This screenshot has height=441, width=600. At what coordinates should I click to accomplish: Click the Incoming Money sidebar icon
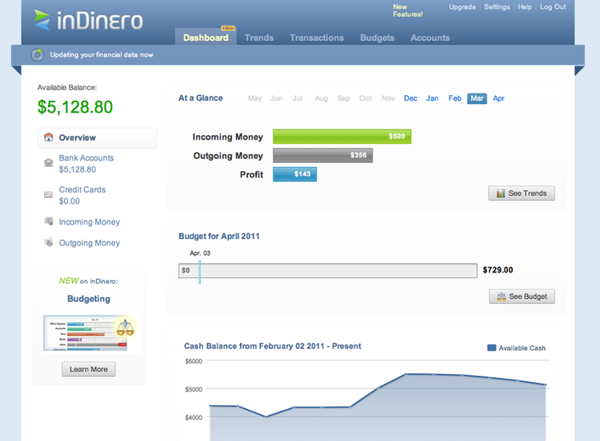(x=49, y=221)
